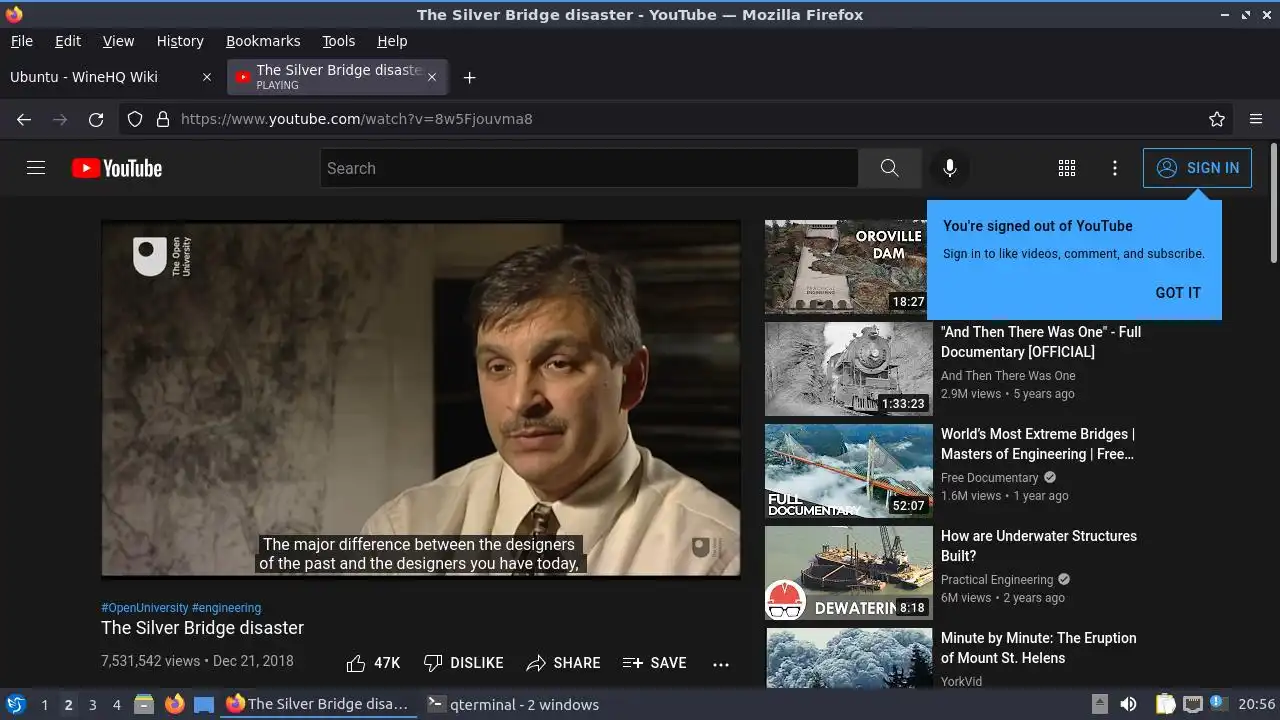Open the clipboard tray icon
This screenshot has height=720, width=1280.
coord(1165,704)
